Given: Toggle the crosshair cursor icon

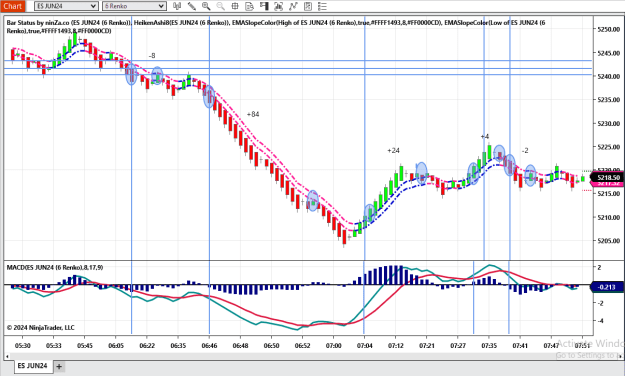Looking at the screenshot, I should (x=235, y=6).
